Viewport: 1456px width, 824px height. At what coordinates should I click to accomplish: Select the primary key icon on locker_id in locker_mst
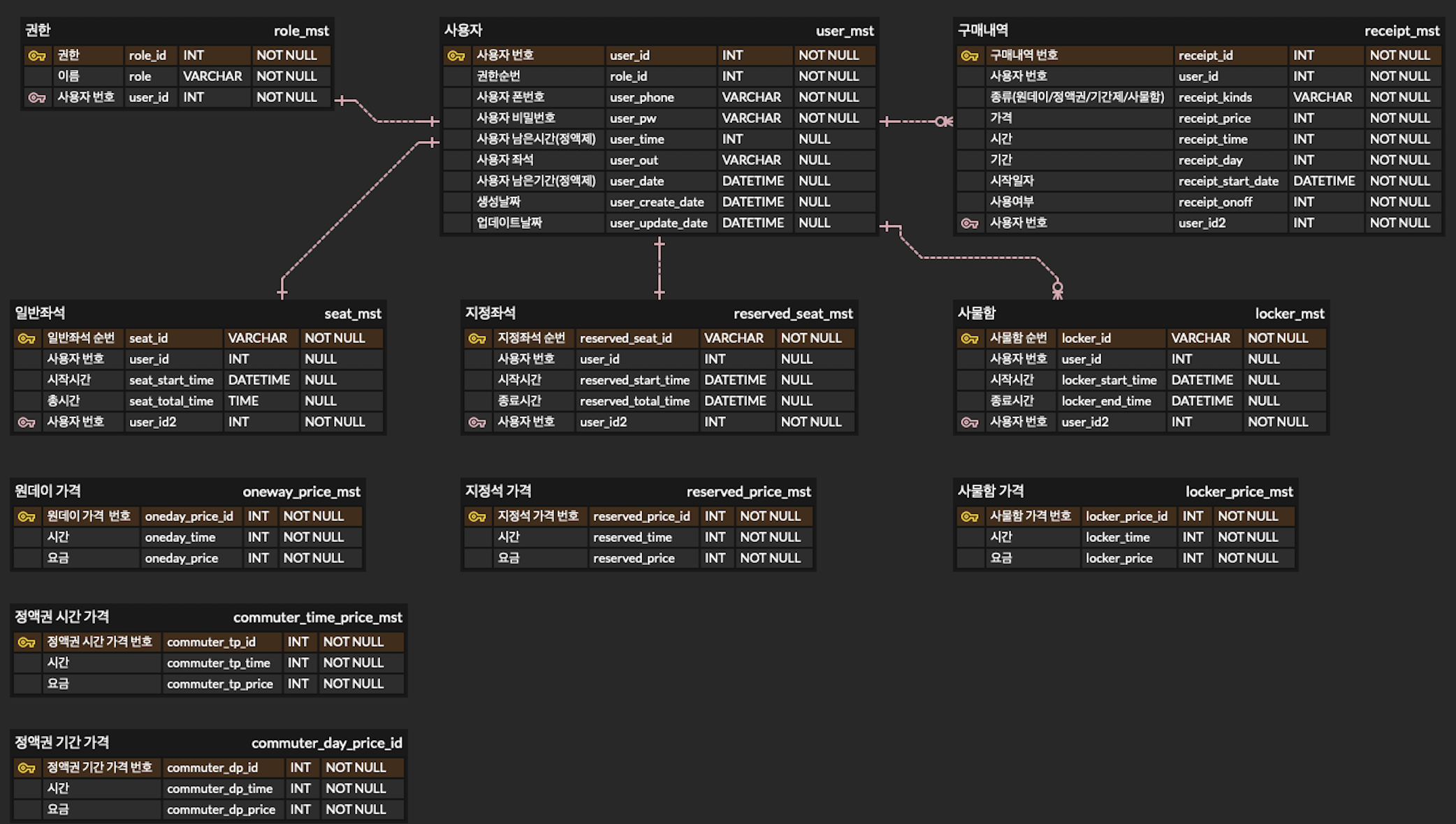(970, 338)
